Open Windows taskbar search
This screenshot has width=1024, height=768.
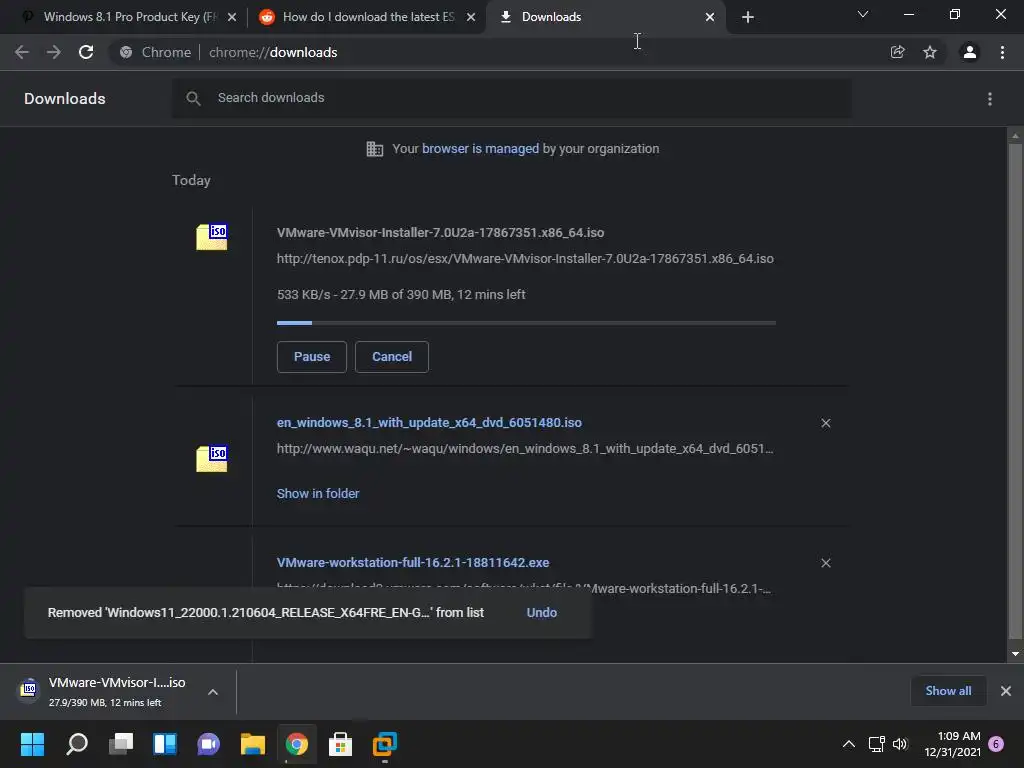(x=77, y=744)
